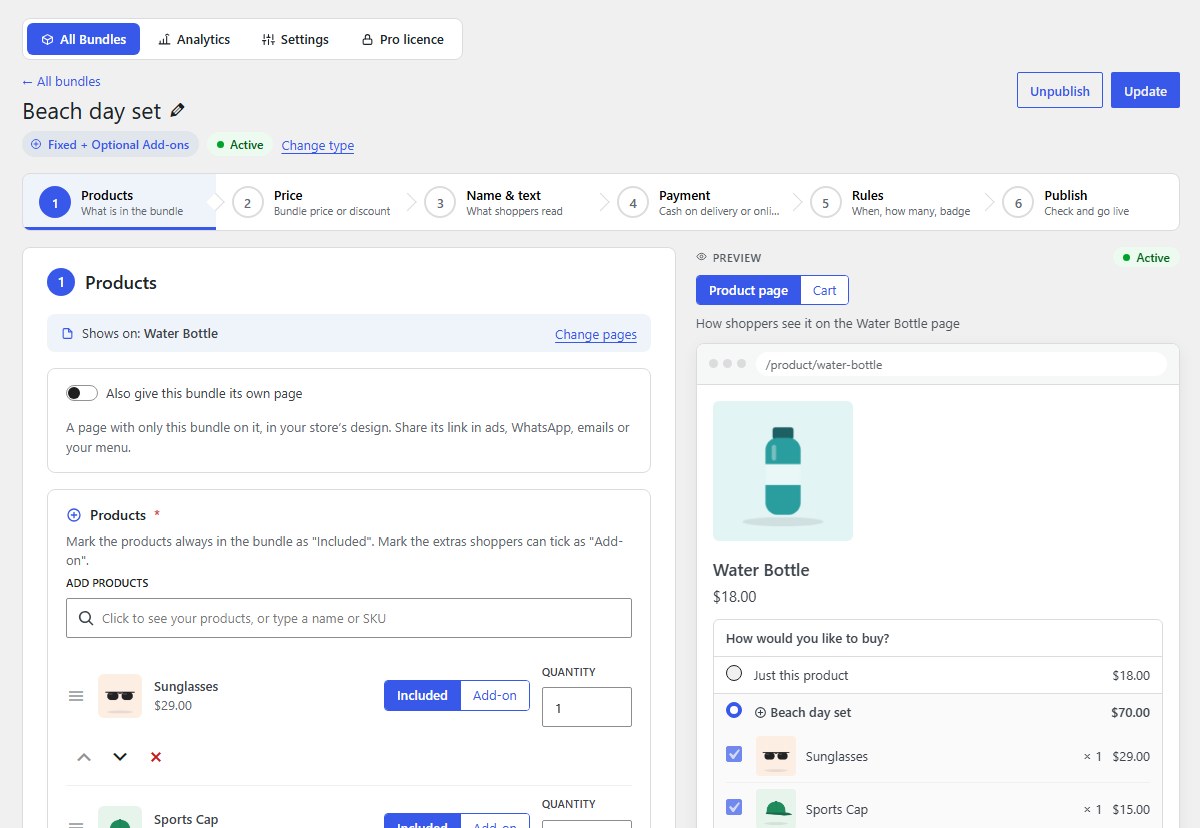This screenshot has width=1200, height=828.
Task: Move Sunglasses down with the down arrow
Action: tap(120, 757)
